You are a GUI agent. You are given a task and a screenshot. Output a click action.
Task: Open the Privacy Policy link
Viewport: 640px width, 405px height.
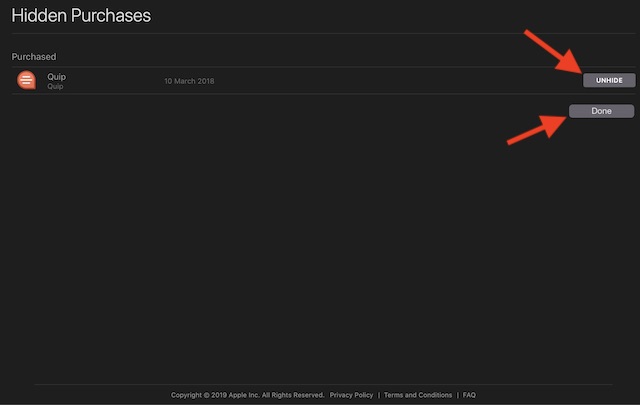pos(351,395)
